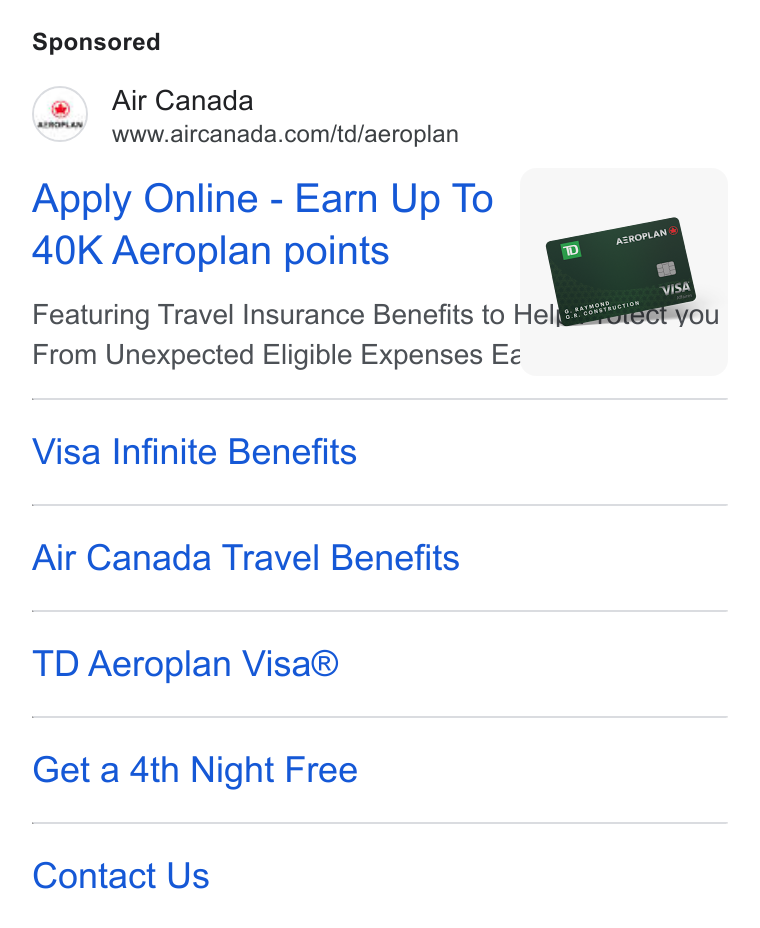The width and height of the screenshot is (760, 928).
Task: Click the Air Canada advertiser name
Action: click(182, 101)
